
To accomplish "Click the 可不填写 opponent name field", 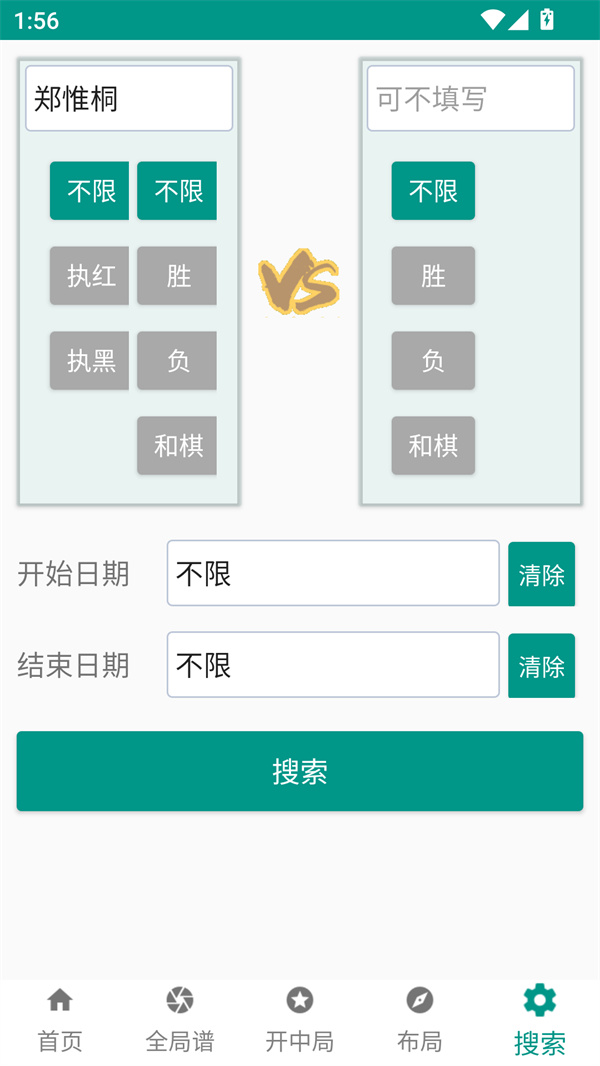I will (470, 99).
